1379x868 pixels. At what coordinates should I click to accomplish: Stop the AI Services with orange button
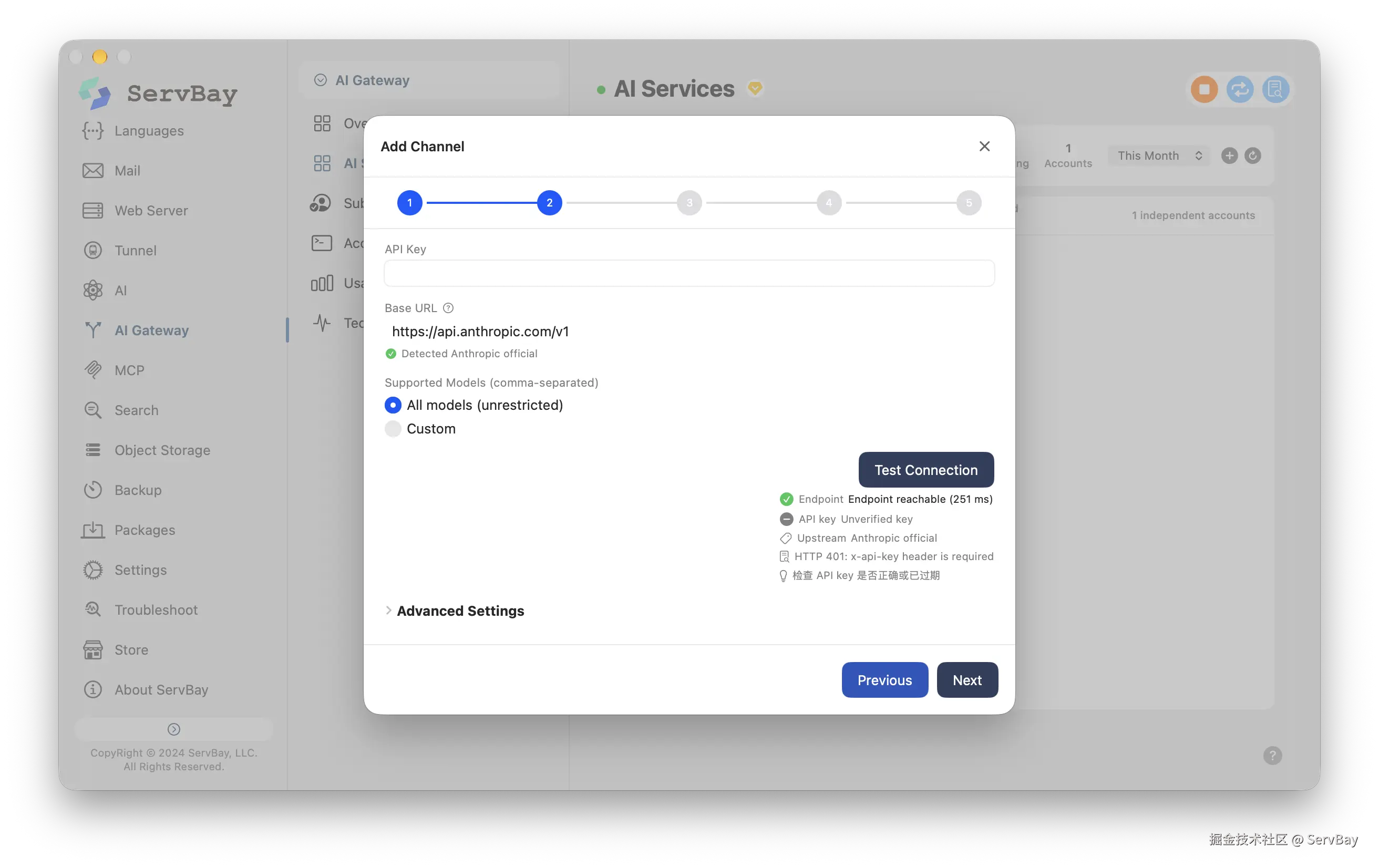pos(1204,89)
